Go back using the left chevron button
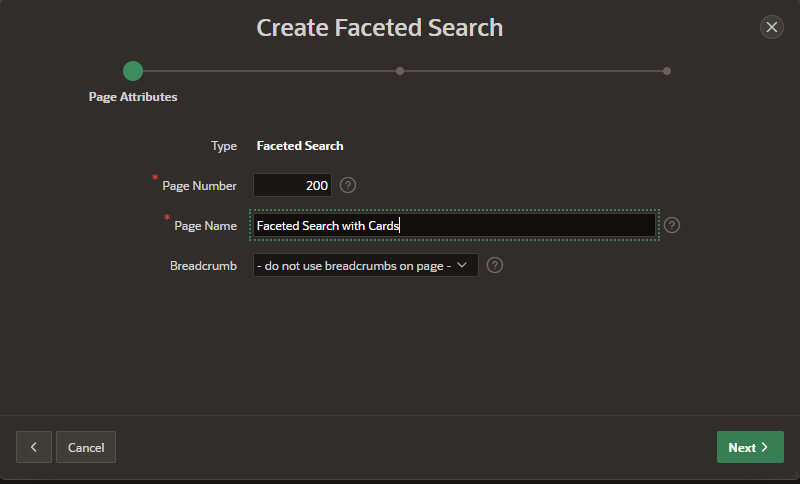Image resolution: width=800 pixels, height=484 pixels. coord(34,447)
